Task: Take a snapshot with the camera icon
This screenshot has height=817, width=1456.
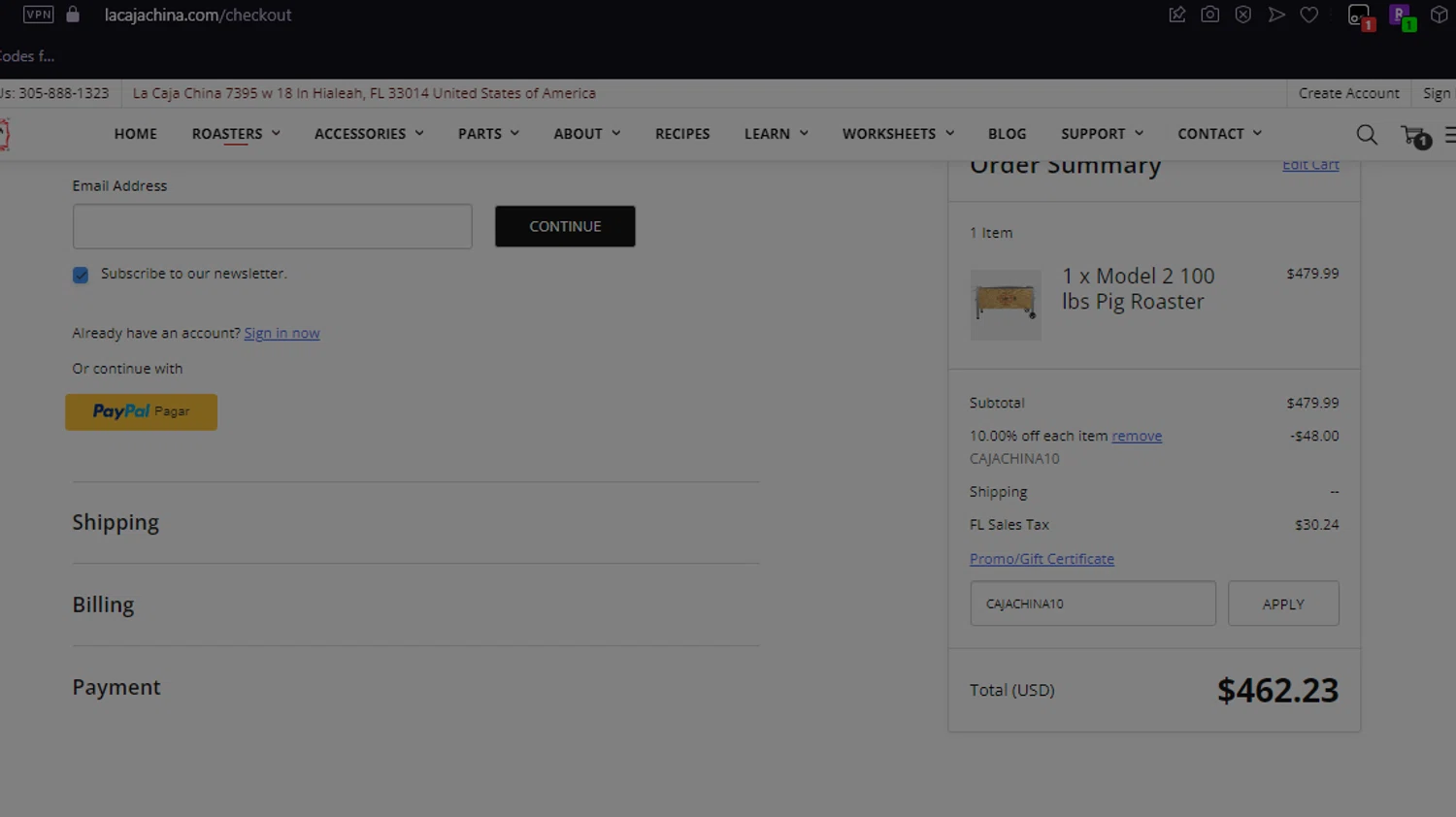Action: 1210,15
